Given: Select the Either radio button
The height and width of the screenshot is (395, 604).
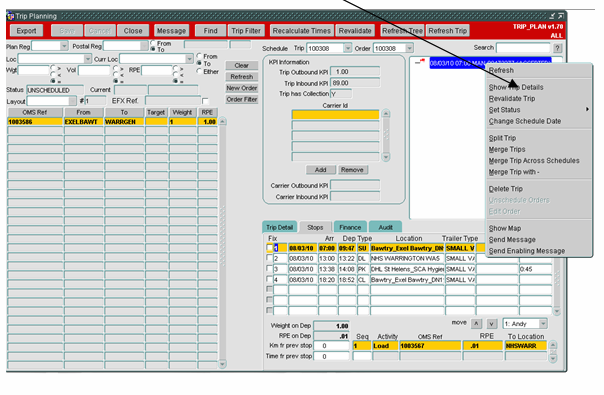Looking at the screenshot, I should 199,71.
